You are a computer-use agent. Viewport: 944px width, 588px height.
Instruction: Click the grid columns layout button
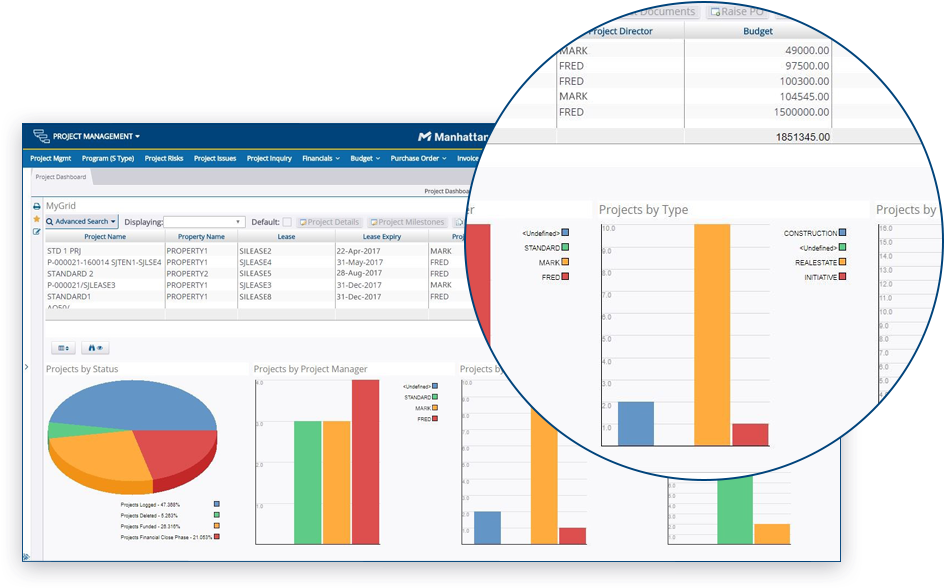coord(63,348)
